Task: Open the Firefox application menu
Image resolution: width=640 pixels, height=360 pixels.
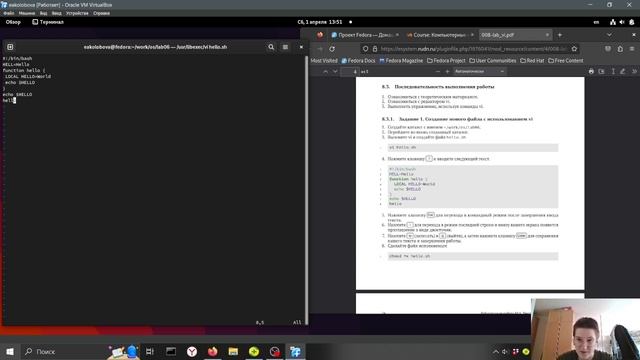Action: click(x=632, y=49)
